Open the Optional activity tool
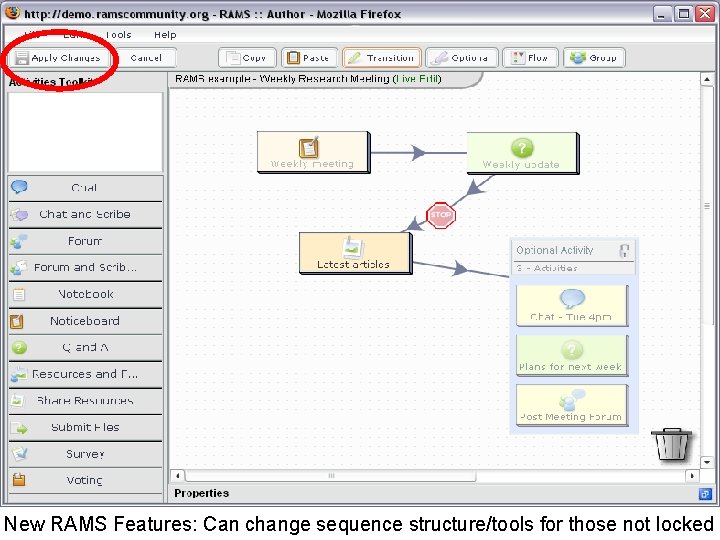Viewport: 720px width, 540px height. (x=462, y=58)
